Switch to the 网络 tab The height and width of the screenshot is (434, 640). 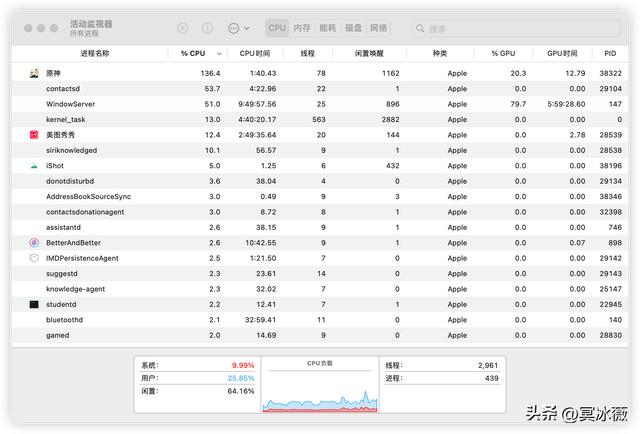click(x=378, y=28)
